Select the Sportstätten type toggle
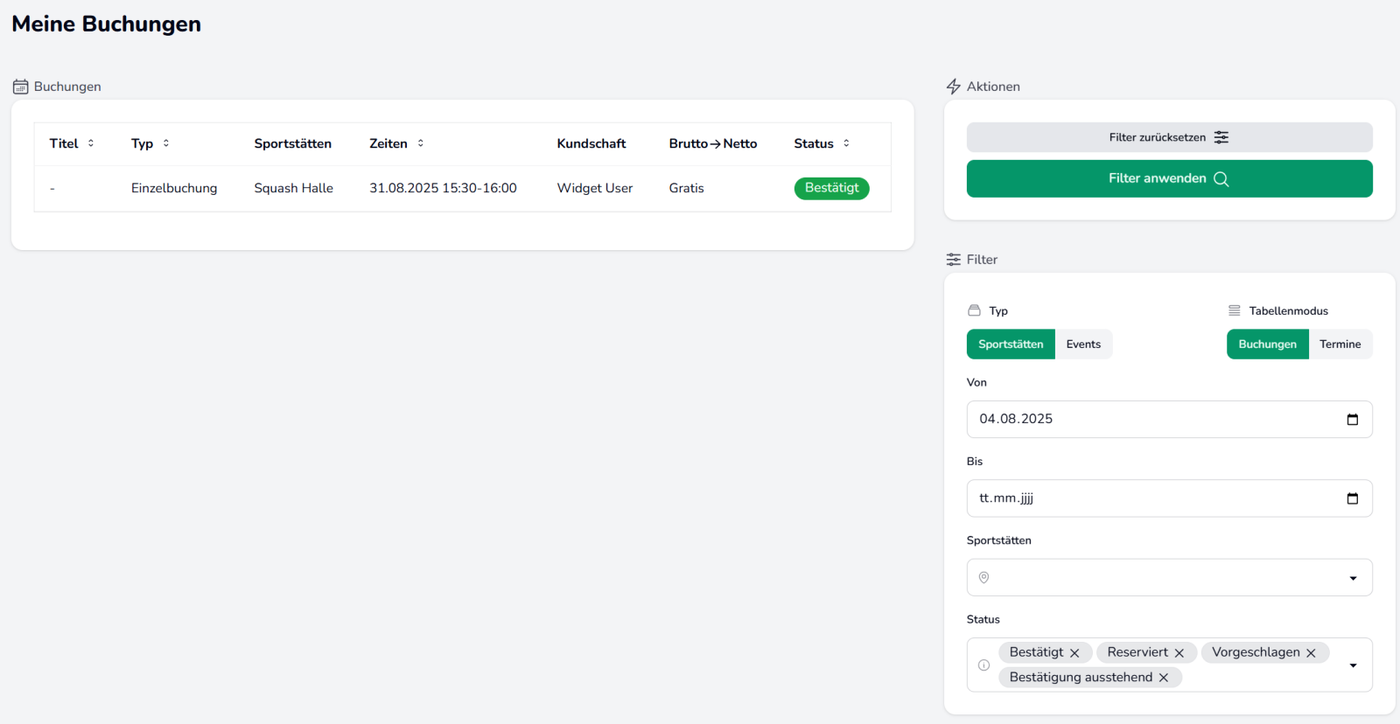Viewport: 1400px width, 724px height. (x=1011, y=344)
